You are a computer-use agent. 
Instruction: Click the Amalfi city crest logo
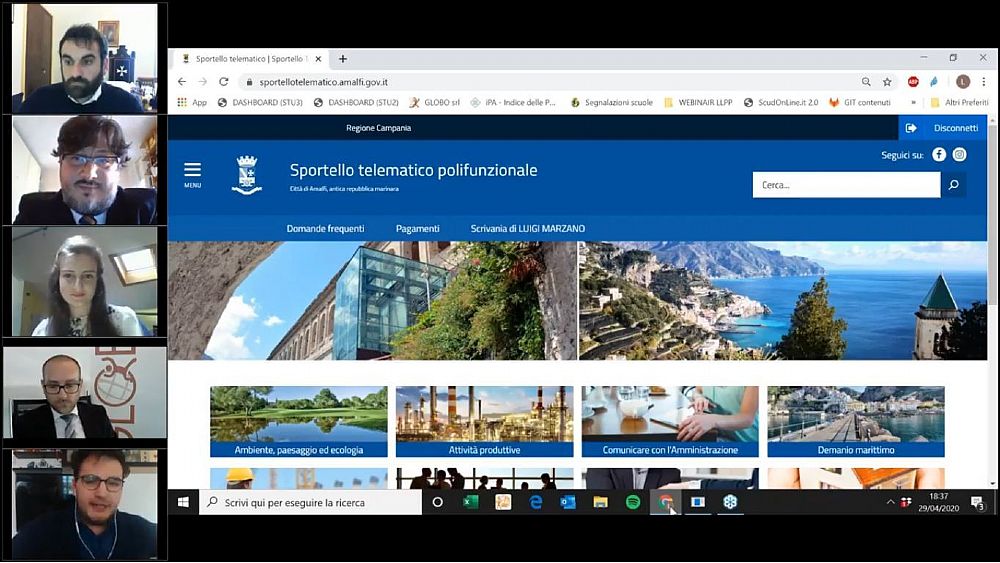[247, 175]
